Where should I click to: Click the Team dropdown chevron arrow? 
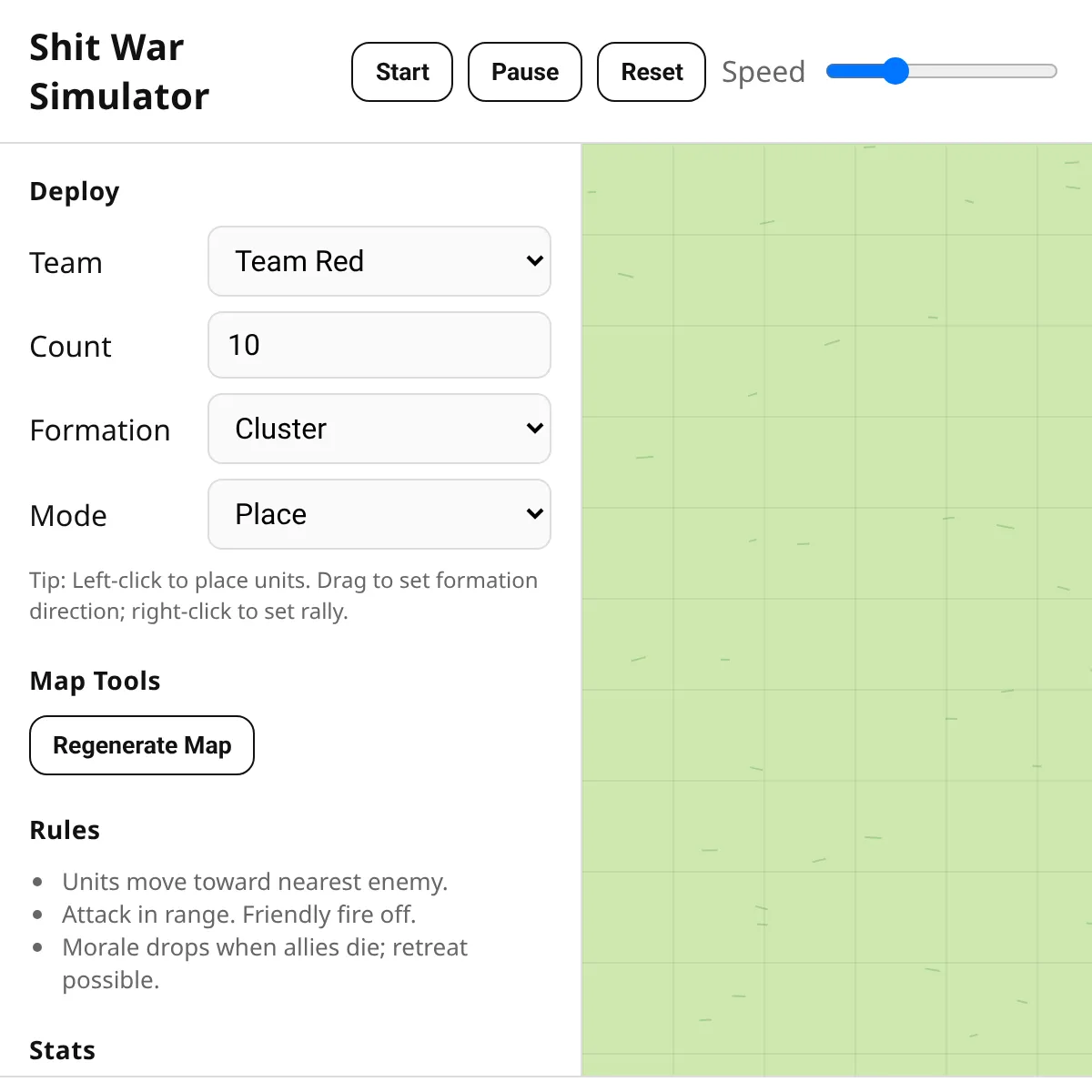[535, 261]
